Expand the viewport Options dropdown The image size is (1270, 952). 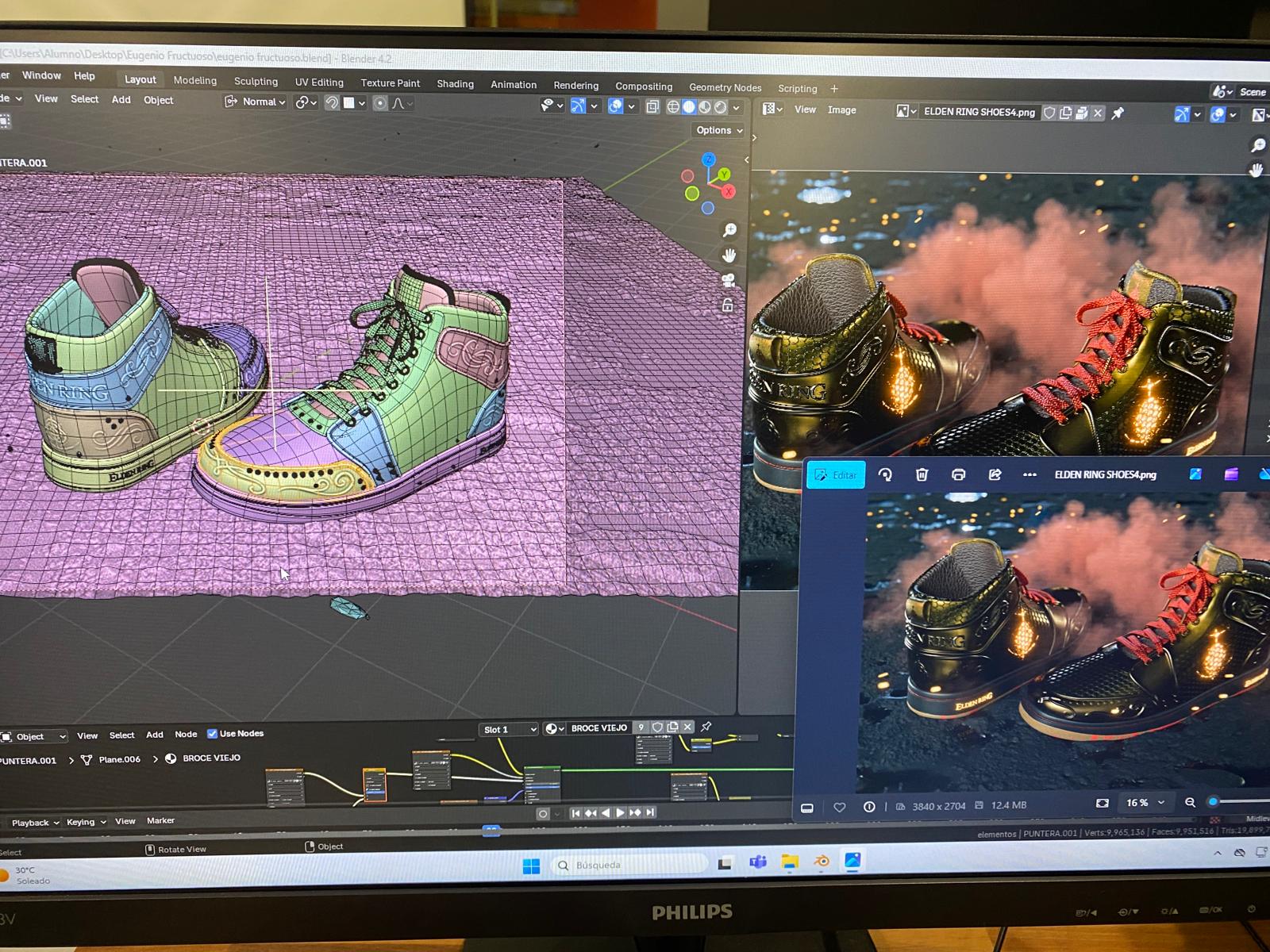coord(719,130)
